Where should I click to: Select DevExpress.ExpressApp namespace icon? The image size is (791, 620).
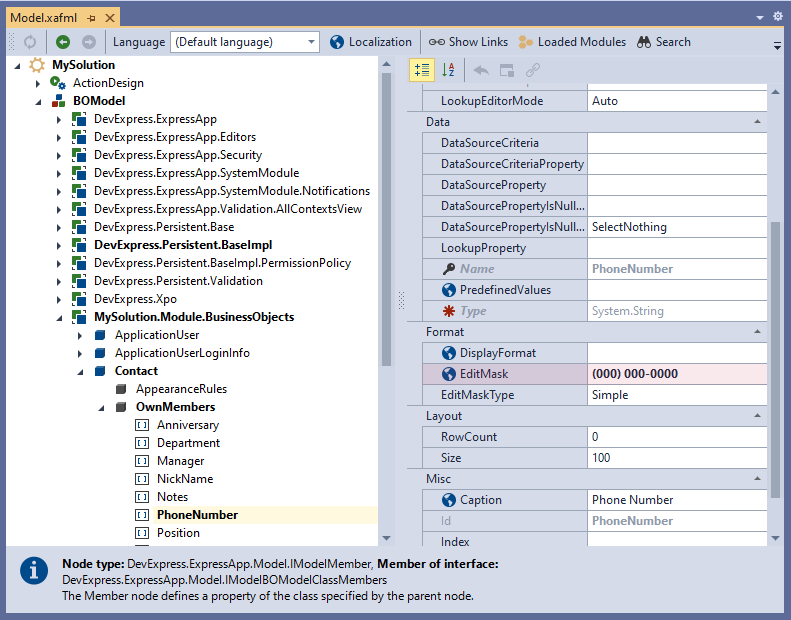coord(79,119)
